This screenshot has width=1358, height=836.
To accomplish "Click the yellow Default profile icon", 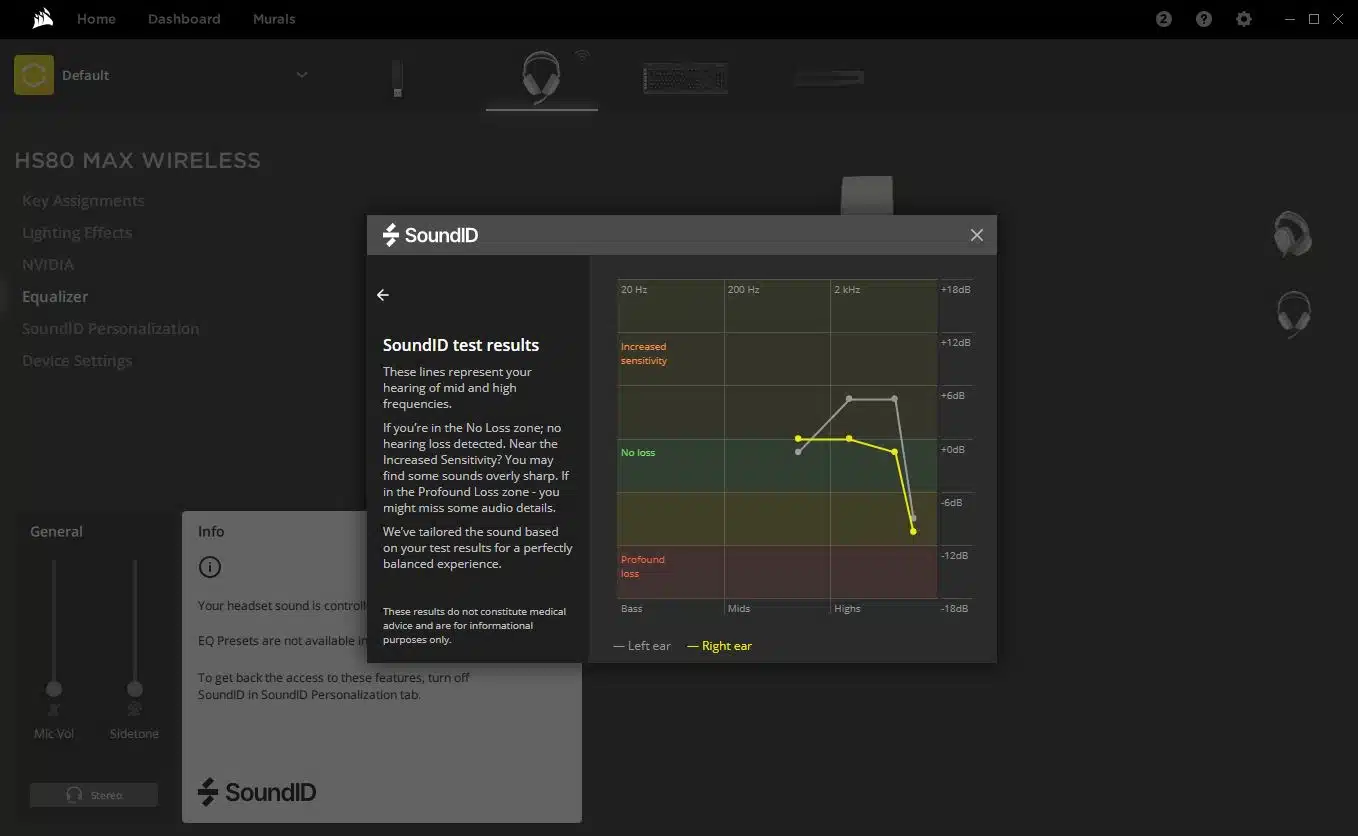I will [x=34, y=75].
